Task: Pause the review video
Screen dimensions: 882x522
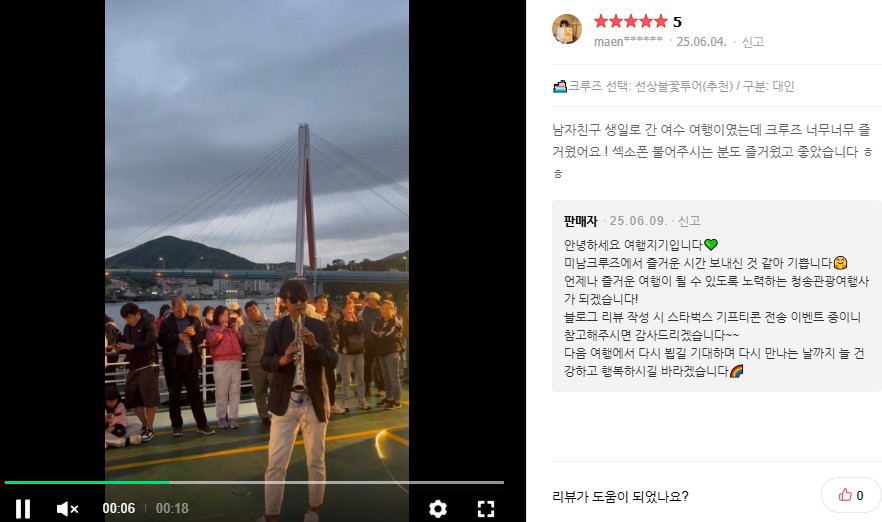Action: (x=23, y=508)
